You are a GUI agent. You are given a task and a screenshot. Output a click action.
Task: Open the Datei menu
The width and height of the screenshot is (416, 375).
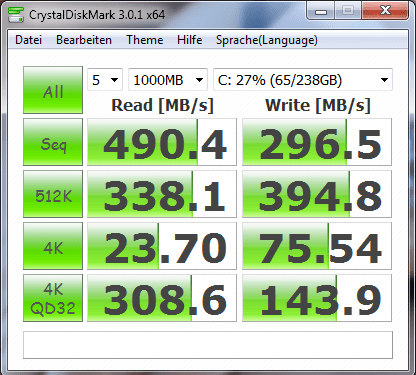[x=28, y=40]
